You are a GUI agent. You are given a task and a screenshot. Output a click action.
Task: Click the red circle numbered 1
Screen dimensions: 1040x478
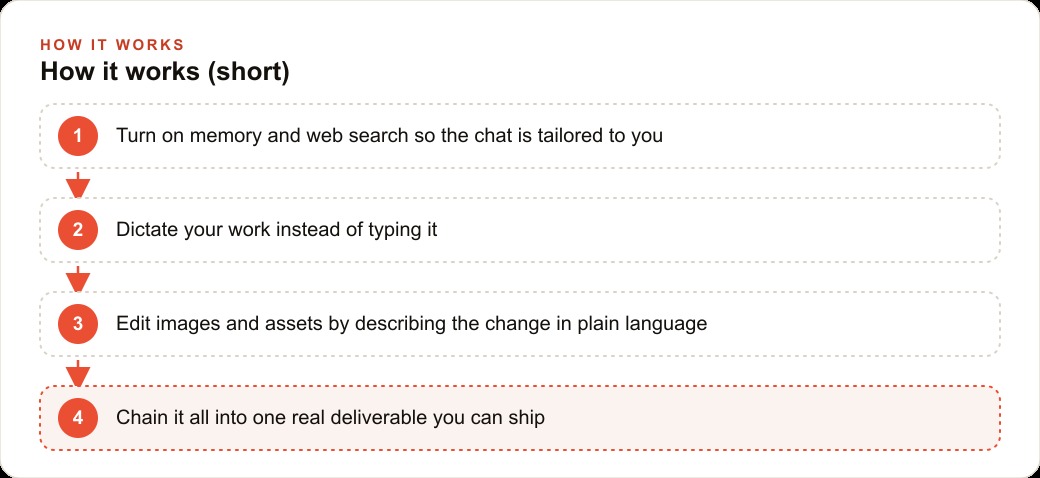click(78, 136)
